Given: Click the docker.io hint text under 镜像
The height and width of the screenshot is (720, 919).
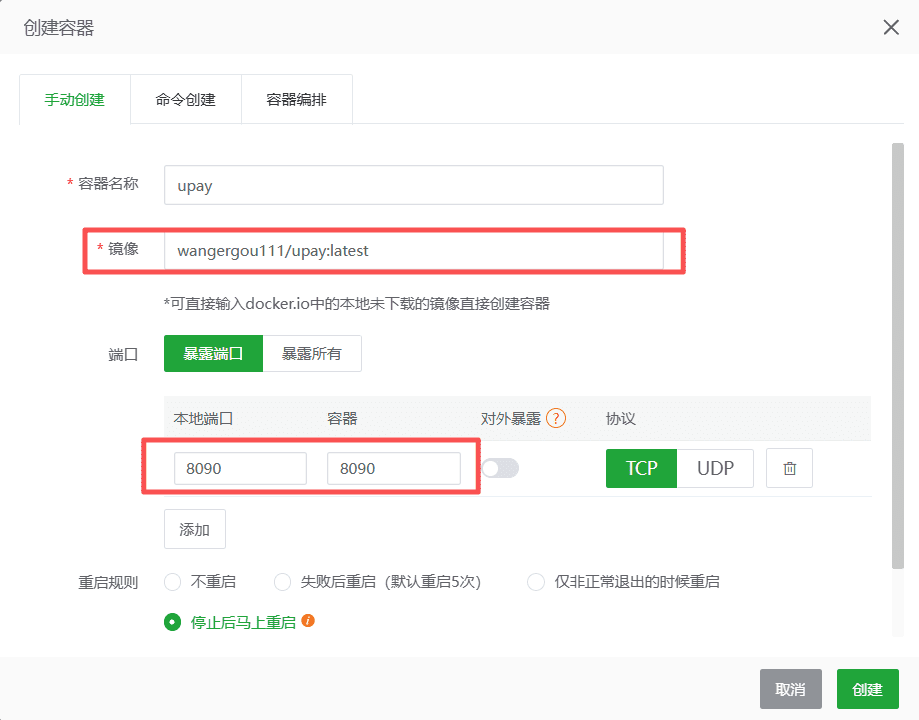Looking at the screenshot, I should point(356,304).
